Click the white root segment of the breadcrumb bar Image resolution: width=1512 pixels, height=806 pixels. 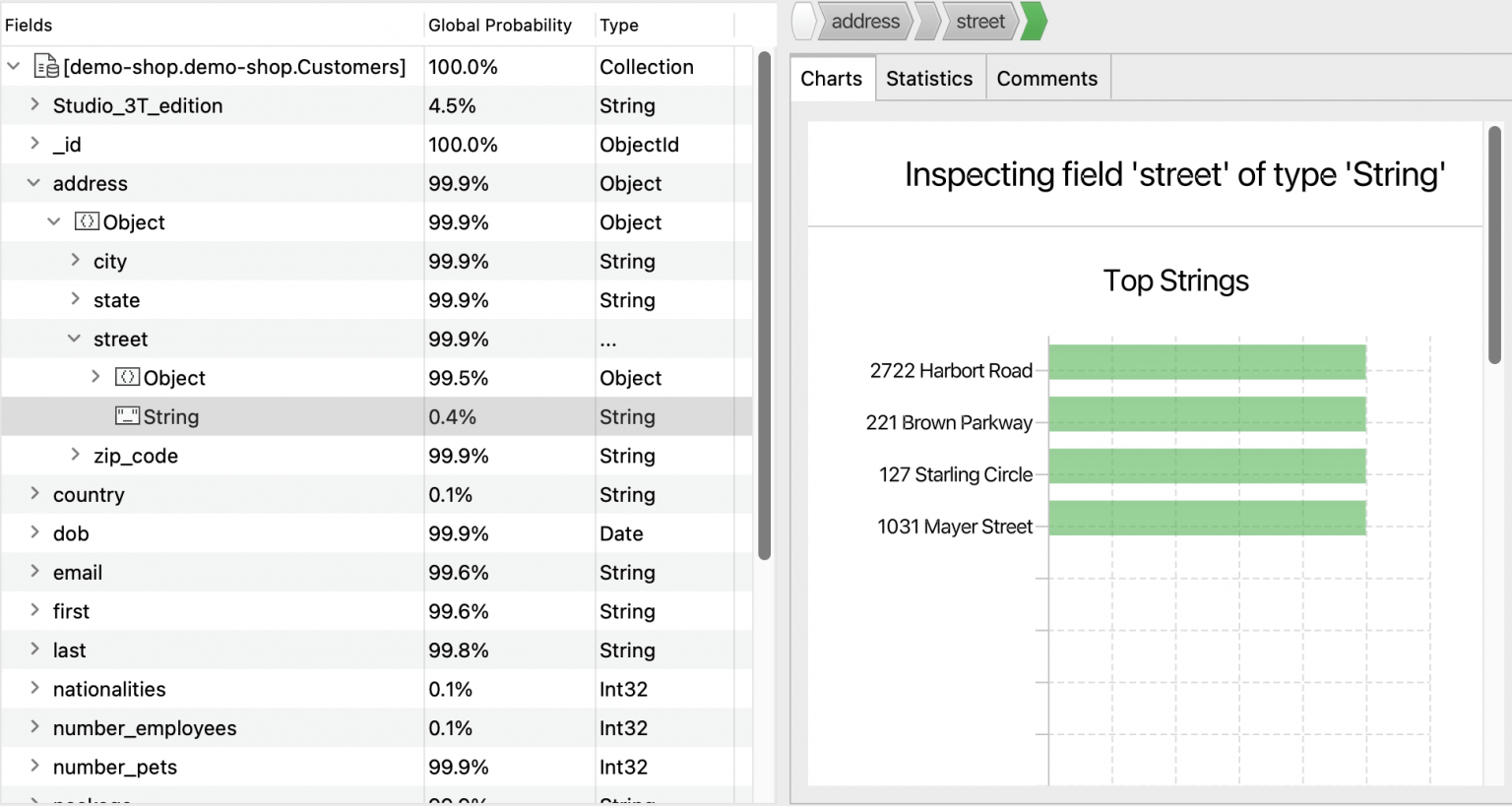[x=802, y=21]
